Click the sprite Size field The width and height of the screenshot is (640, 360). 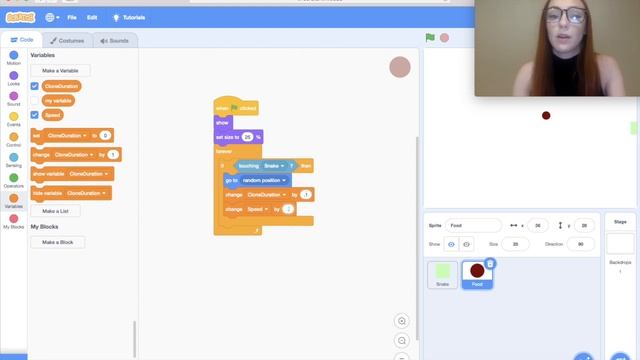click(x=515, y=244)
